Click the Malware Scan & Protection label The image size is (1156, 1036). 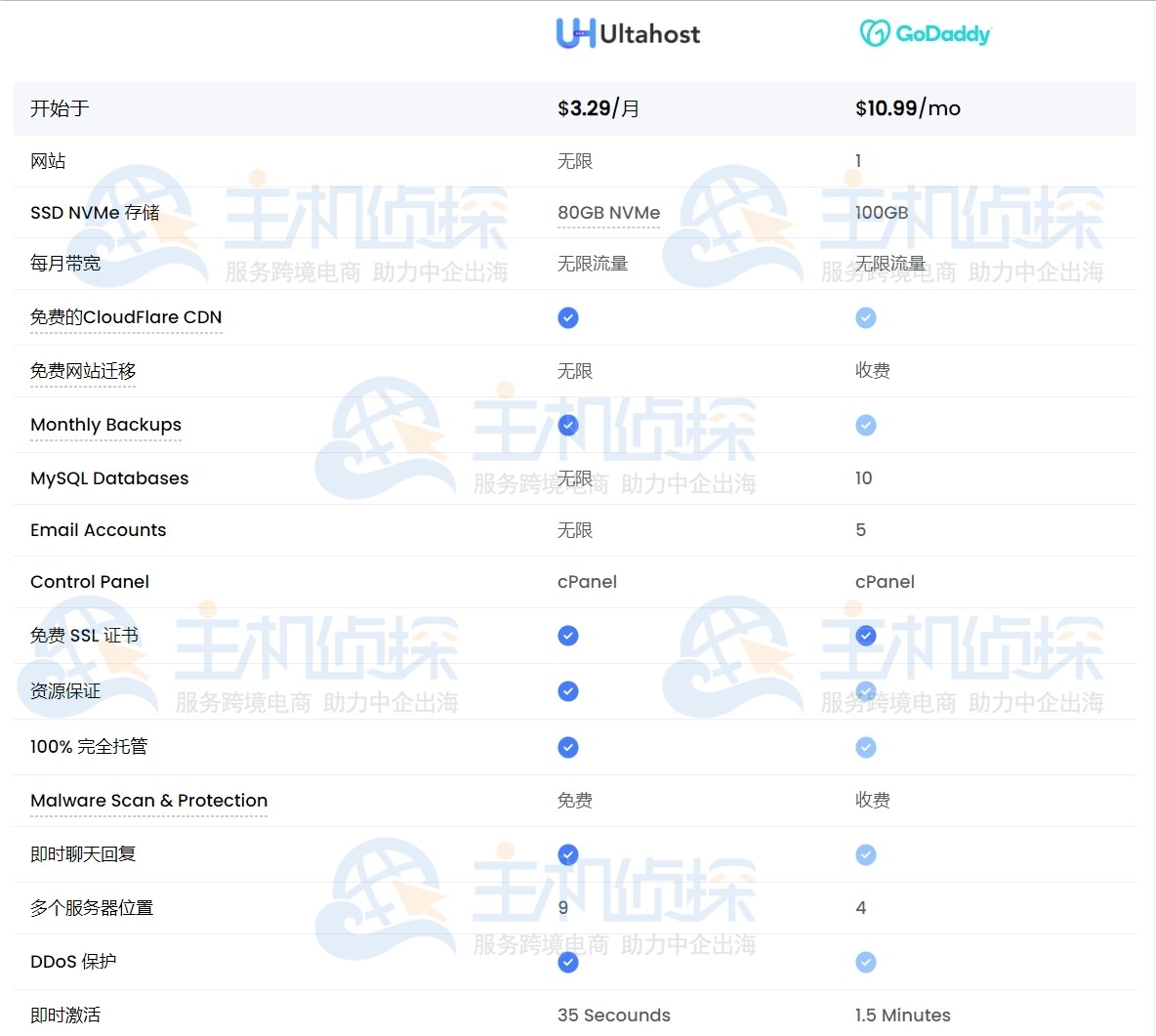tap(149, 801)
